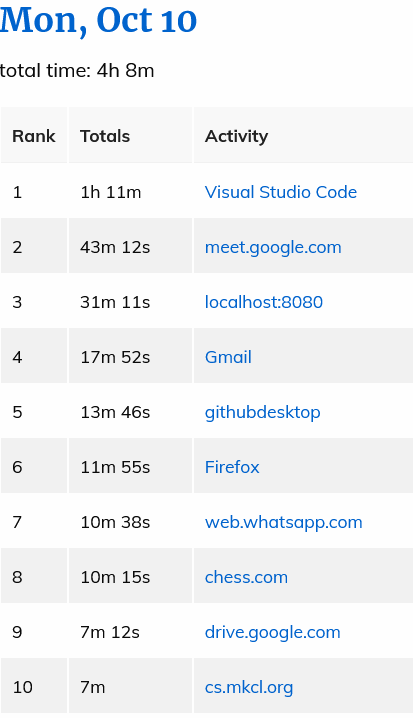Select the rank 10 cell

point(34,687)
